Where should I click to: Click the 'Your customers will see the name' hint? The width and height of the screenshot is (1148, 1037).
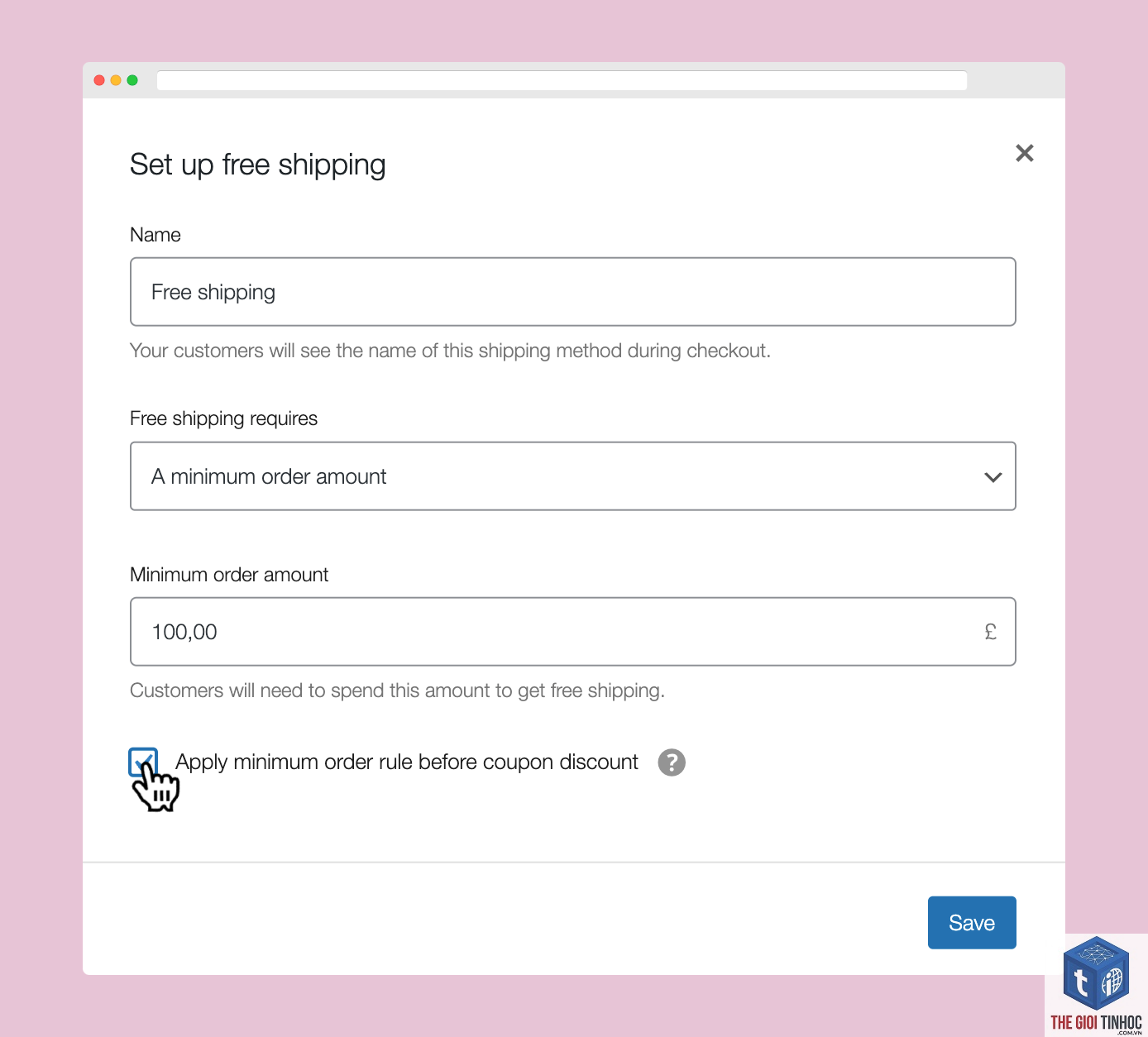[450, 351]
